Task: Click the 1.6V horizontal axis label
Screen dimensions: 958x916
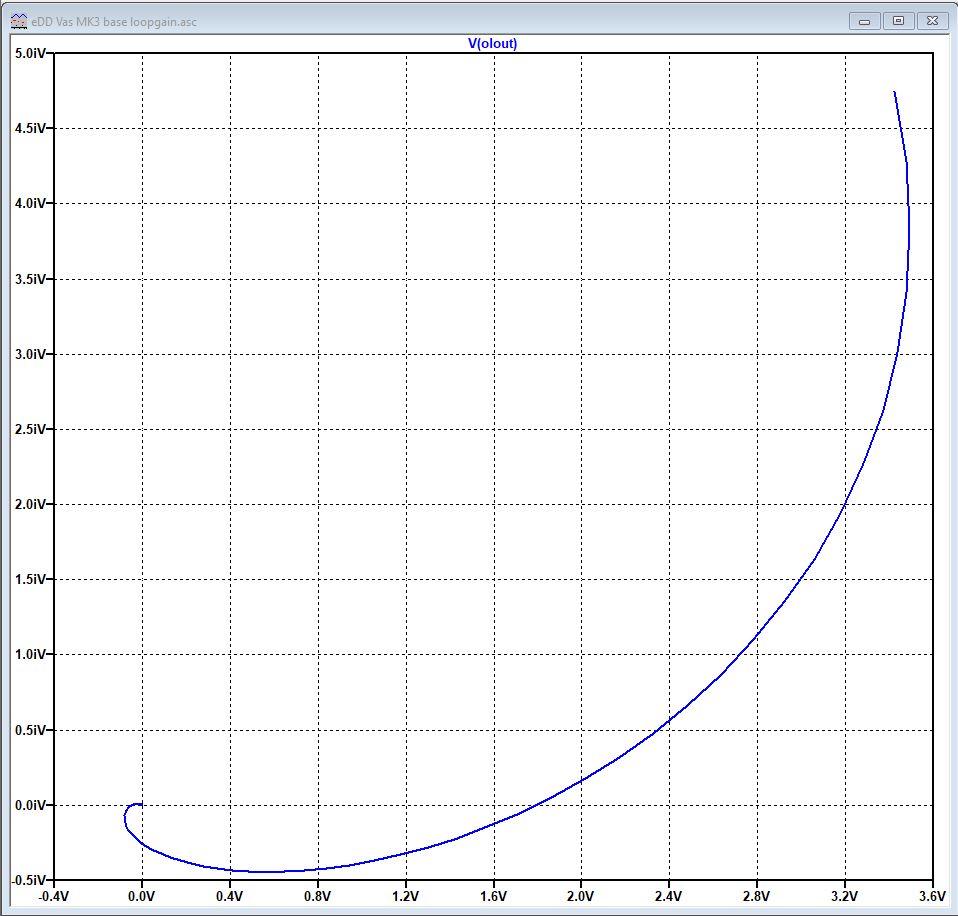Action: tap(493, 896)
